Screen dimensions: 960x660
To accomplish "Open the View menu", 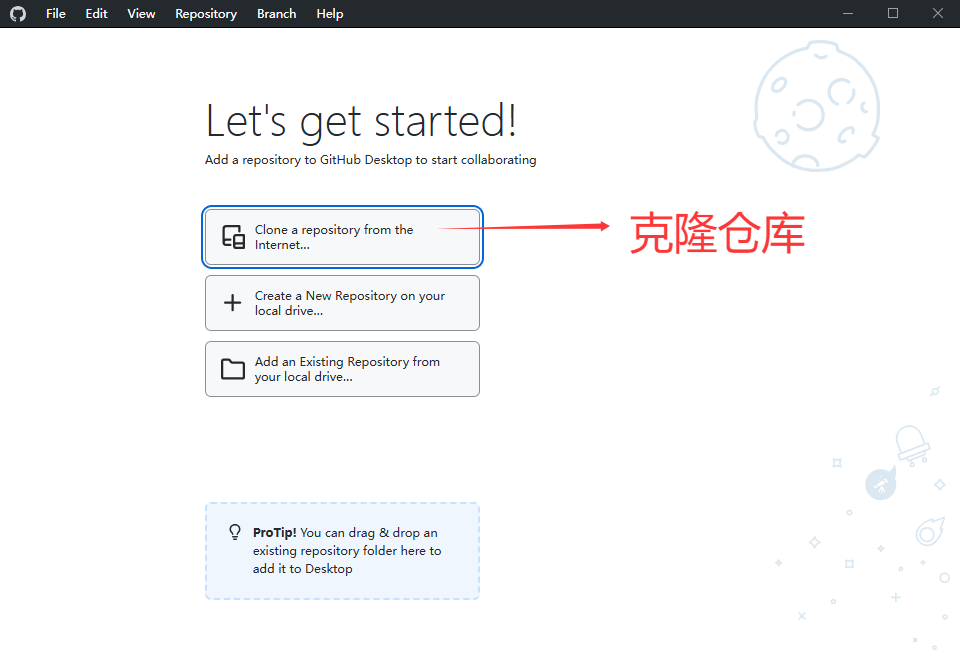I will [x=141, y=14].
